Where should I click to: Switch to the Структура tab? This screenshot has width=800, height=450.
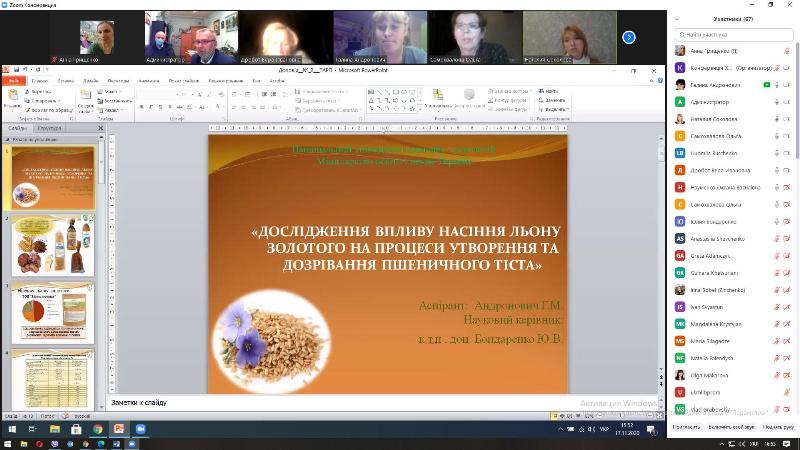tap(50, 128)
